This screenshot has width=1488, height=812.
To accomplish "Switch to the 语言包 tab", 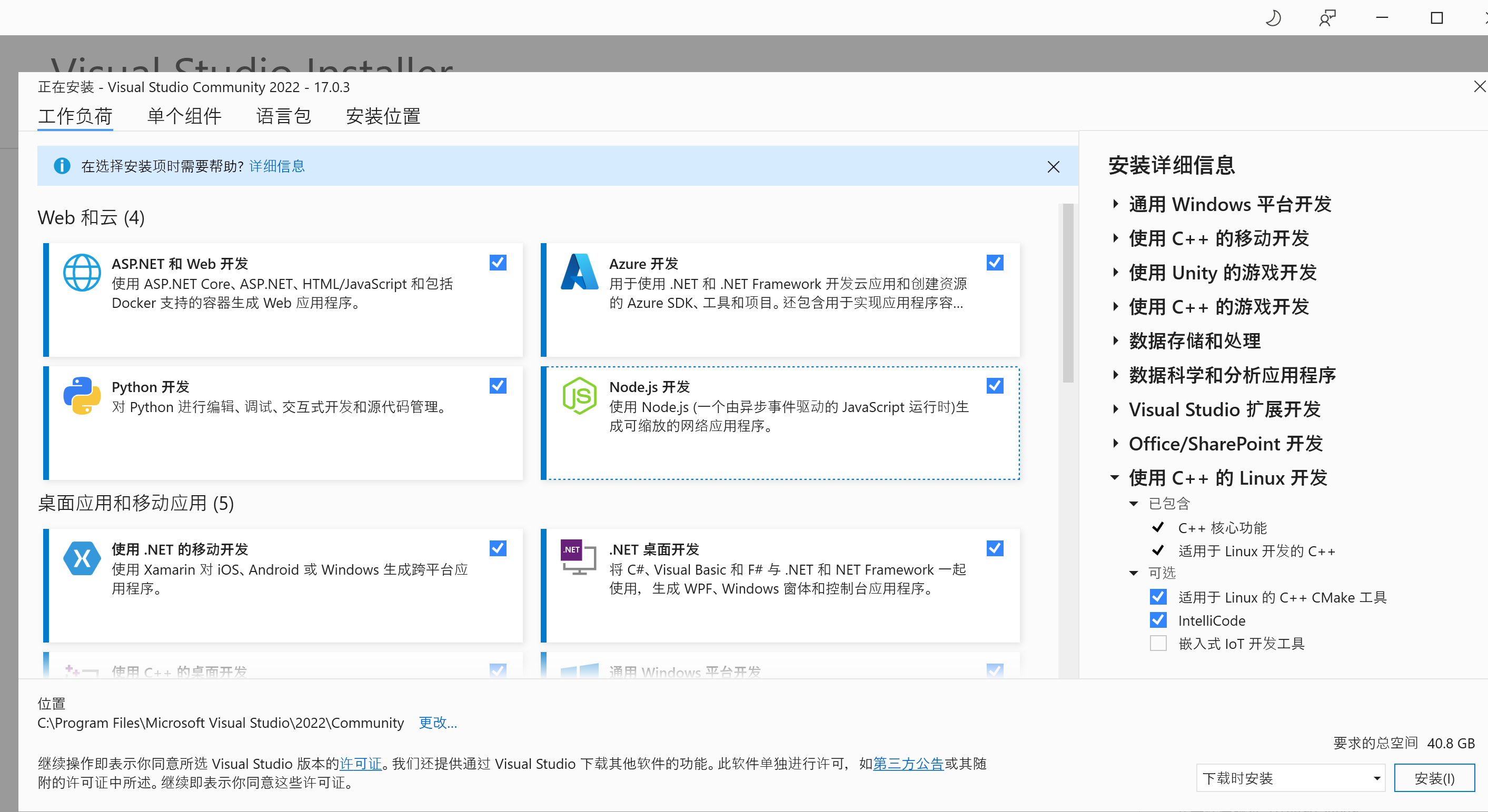I will coord(284,116).
